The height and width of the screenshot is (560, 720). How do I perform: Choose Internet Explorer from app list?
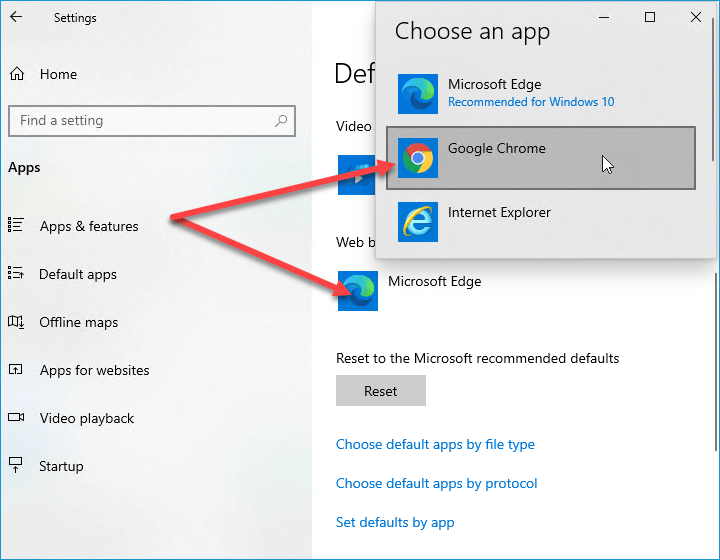540,222
